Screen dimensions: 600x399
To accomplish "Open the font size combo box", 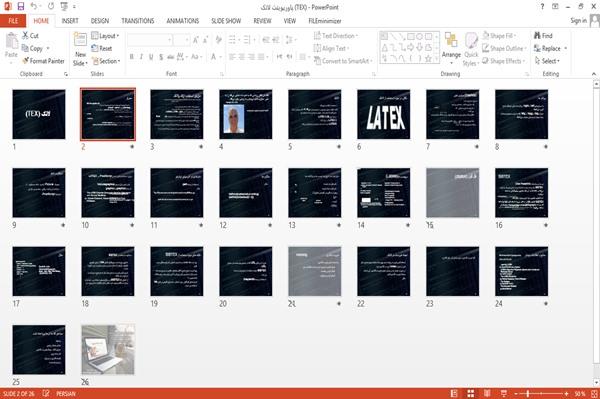I will [x=182, y=40].
